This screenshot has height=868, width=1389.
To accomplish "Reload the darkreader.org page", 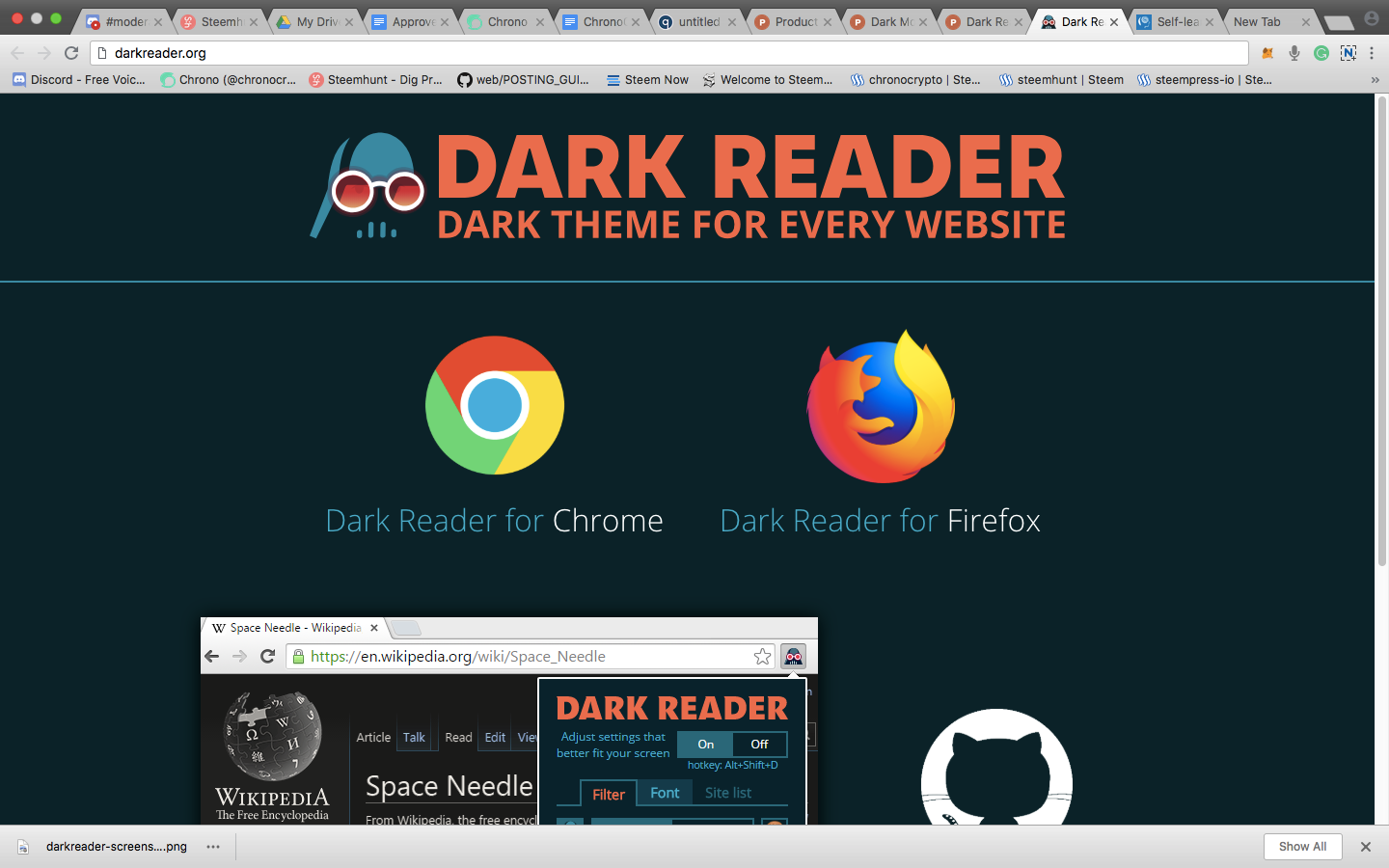I will [71, 53].
